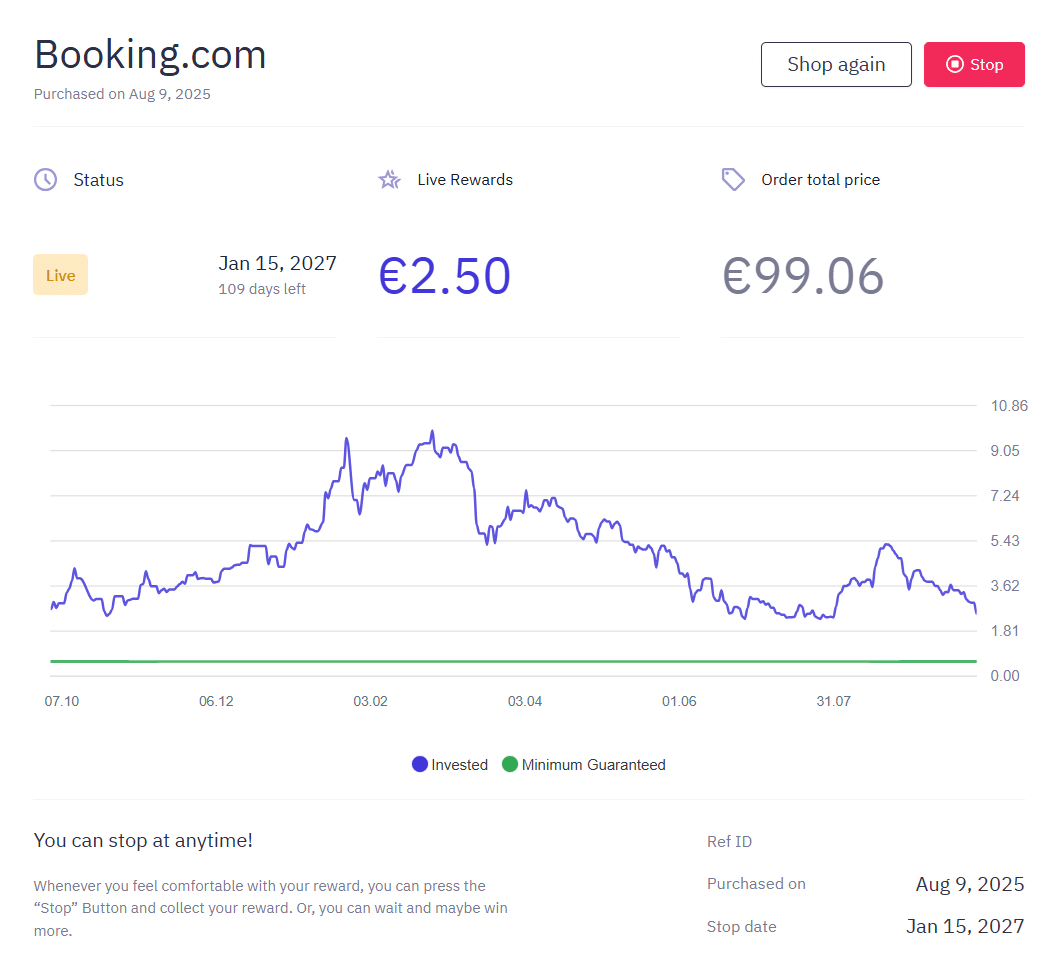Click the 06.12 x-axis date label
The width and height of the screenshot is (1042, 966).
[216, 702]
